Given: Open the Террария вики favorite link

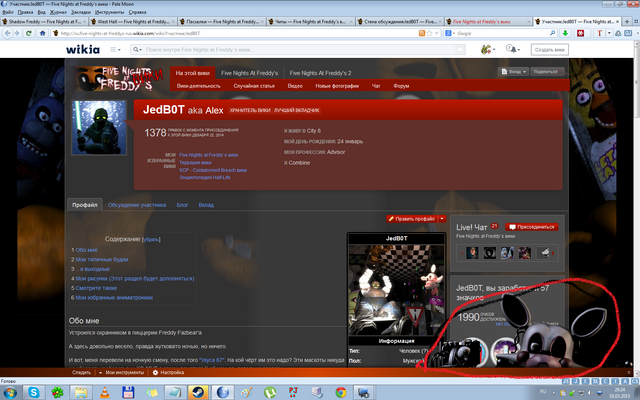Looking at the screenshot, I should 195,162.
